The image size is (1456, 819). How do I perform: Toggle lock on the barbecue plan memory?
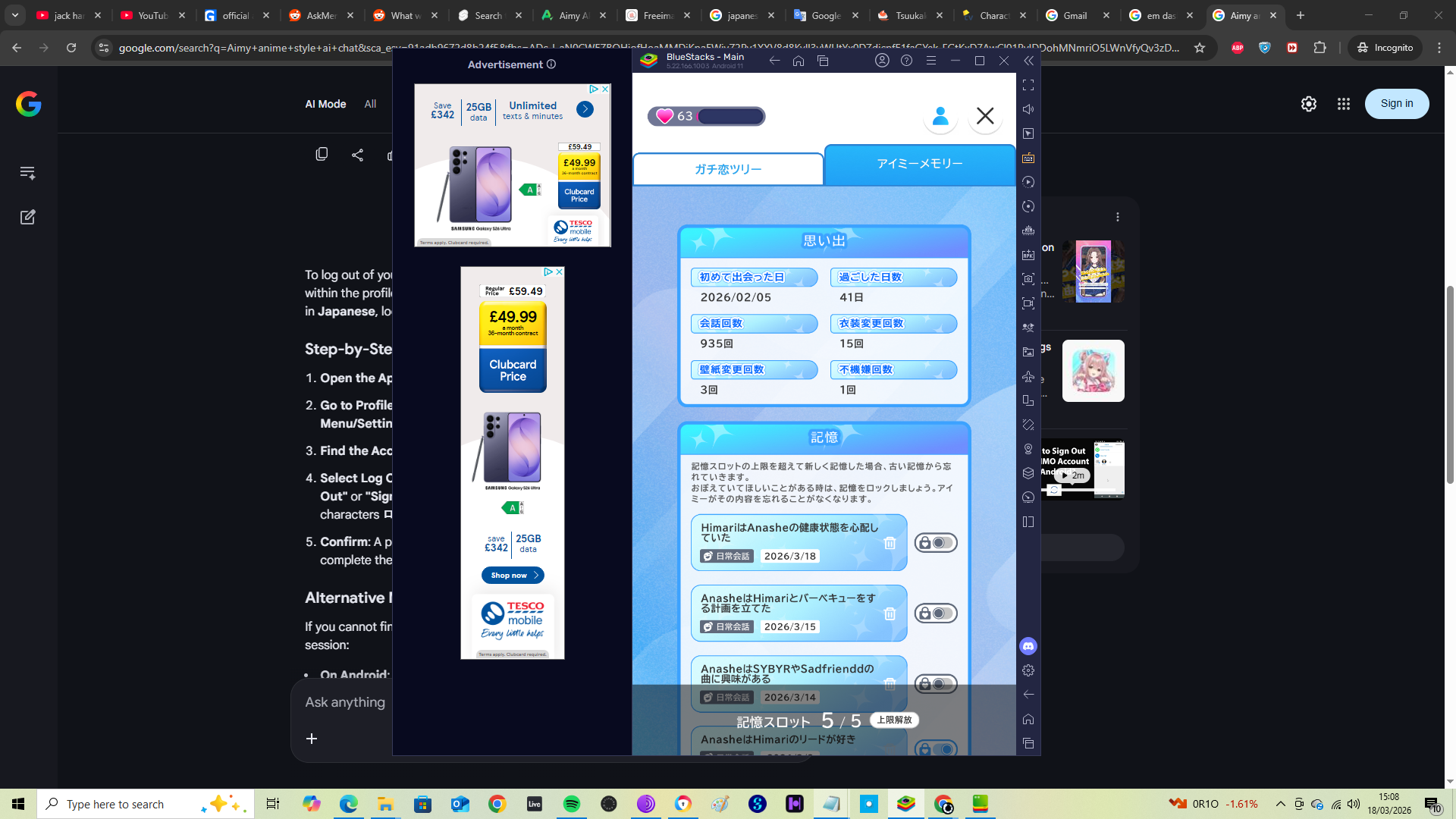936,613
